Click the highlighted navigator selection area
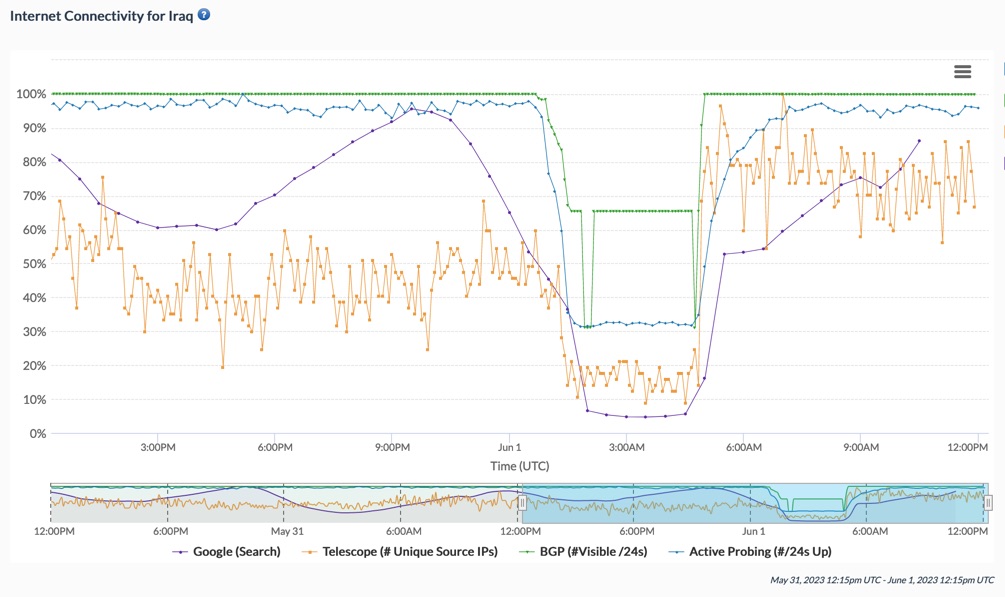Screen dimensions: 1005x597 pos(755,503)
